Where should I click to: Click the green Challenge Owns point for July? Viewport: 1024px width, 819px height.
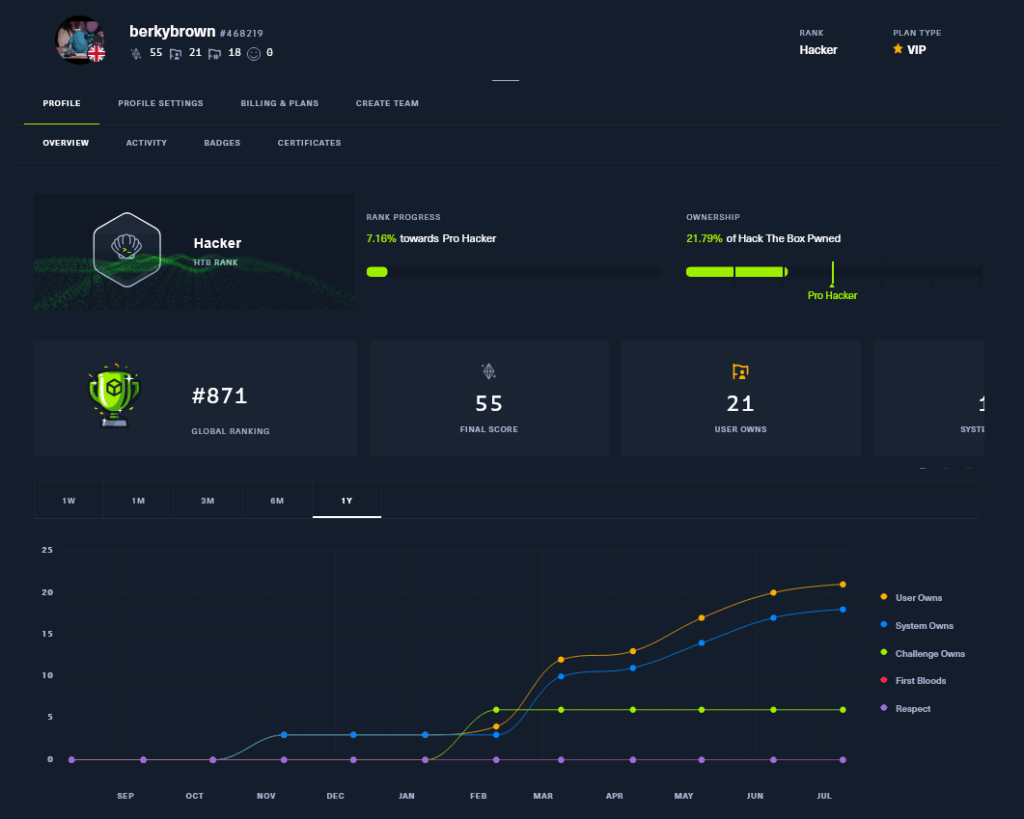click(x=842, y=710)
